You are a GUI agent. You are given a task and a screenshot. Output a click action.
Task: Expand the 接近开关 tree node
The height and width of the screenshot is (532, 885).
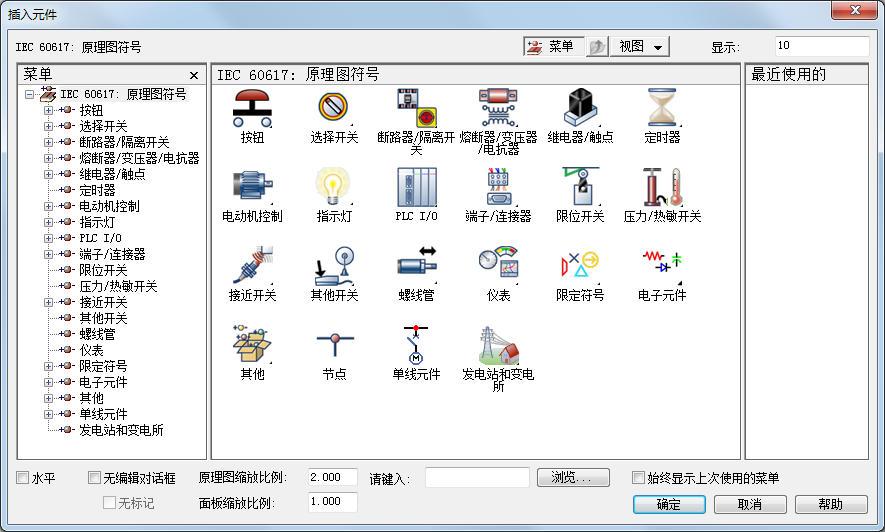click(49, 302)
